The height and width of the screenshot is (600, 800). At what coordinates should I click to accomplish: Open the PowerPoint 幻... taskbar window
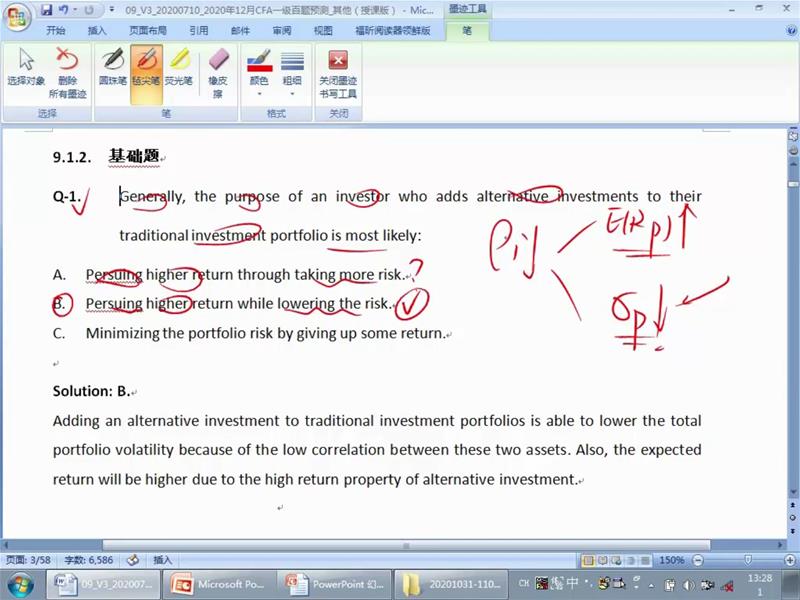pos(335,585)
